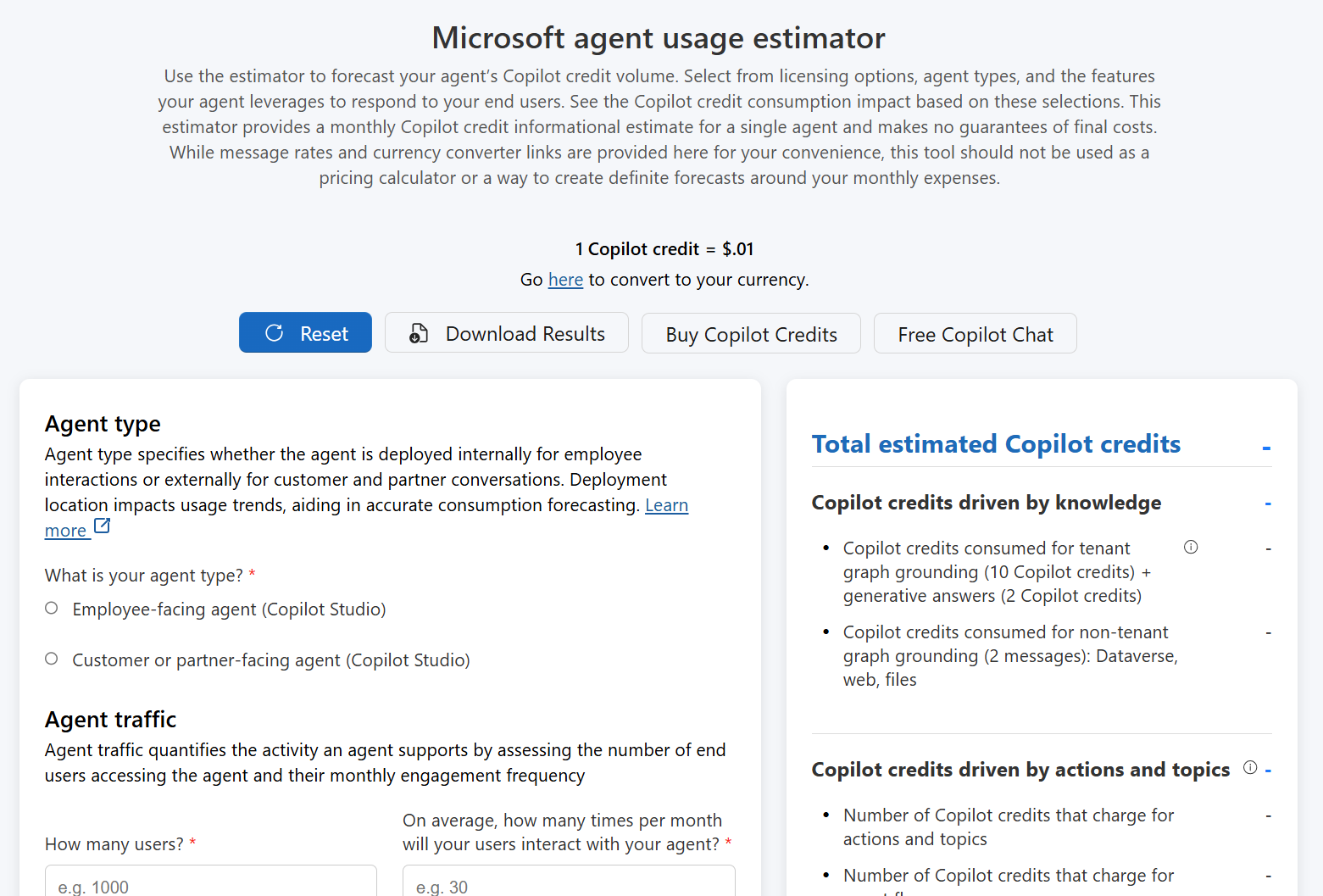Click the download file icon
Image resolution: width=1323 pixels, height=896 pixels.
[419, 333]
